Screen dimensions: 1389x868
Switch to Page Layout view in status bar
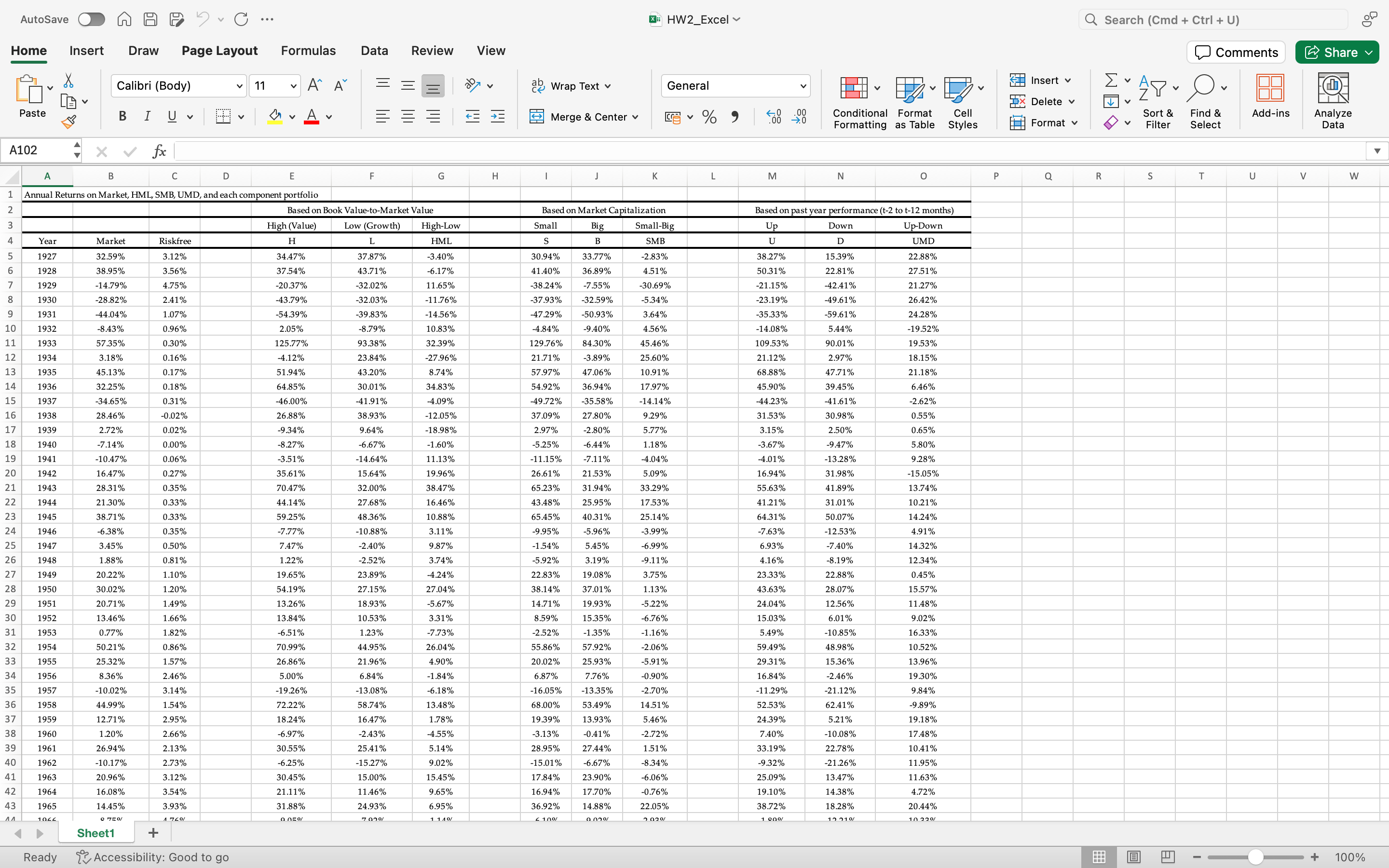coord(1133,856)
